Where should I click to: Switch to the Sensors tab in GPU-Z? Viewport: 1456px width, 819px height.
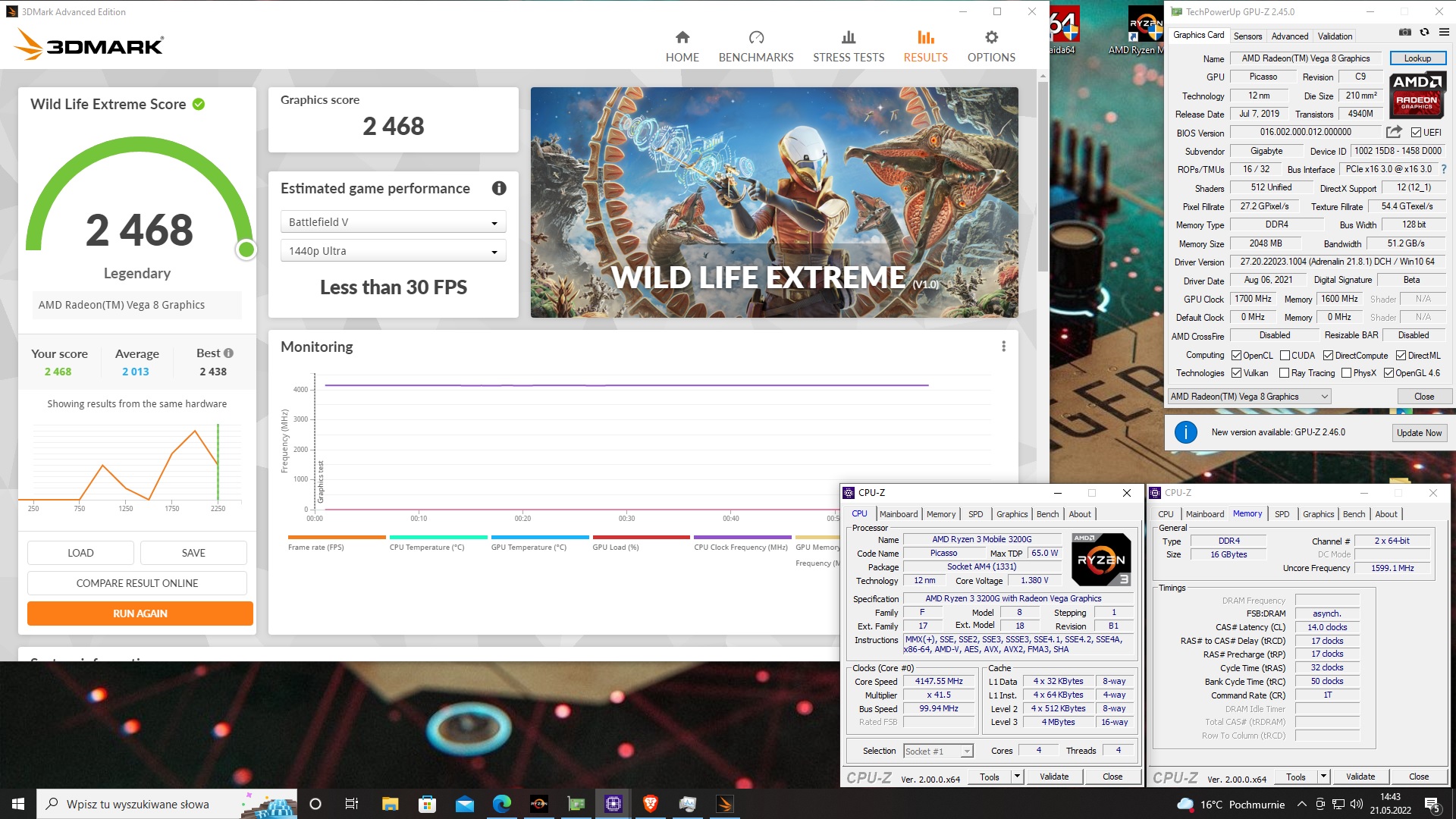pyautogui.click(x=1247, y=36)
